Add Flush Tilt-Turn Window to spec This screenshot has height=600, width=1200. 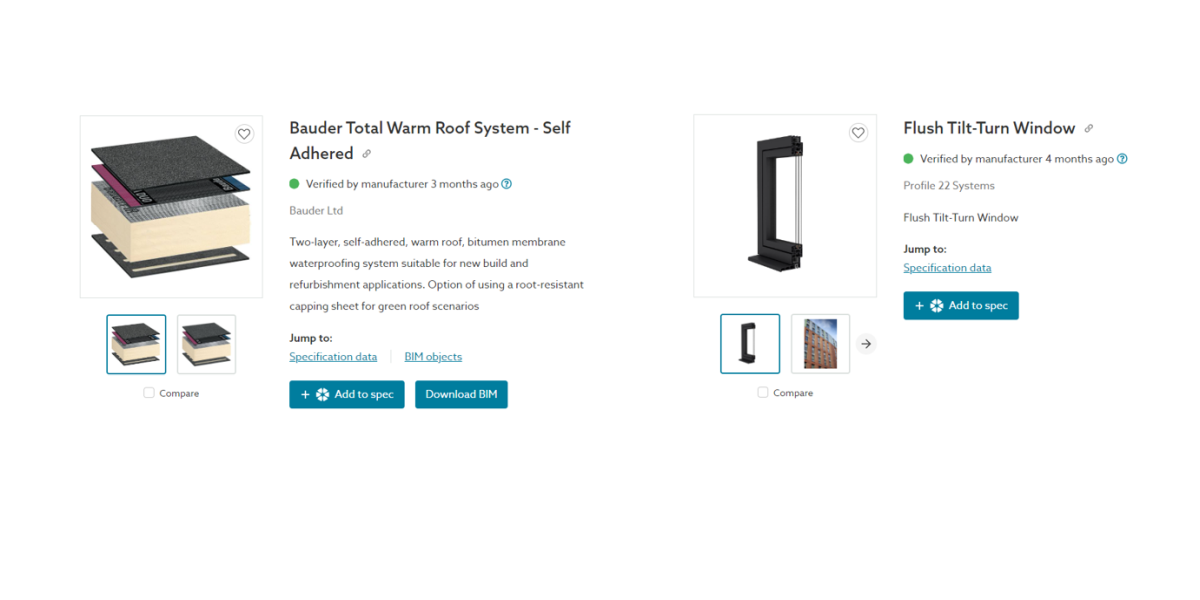click(x=961, y=305)
